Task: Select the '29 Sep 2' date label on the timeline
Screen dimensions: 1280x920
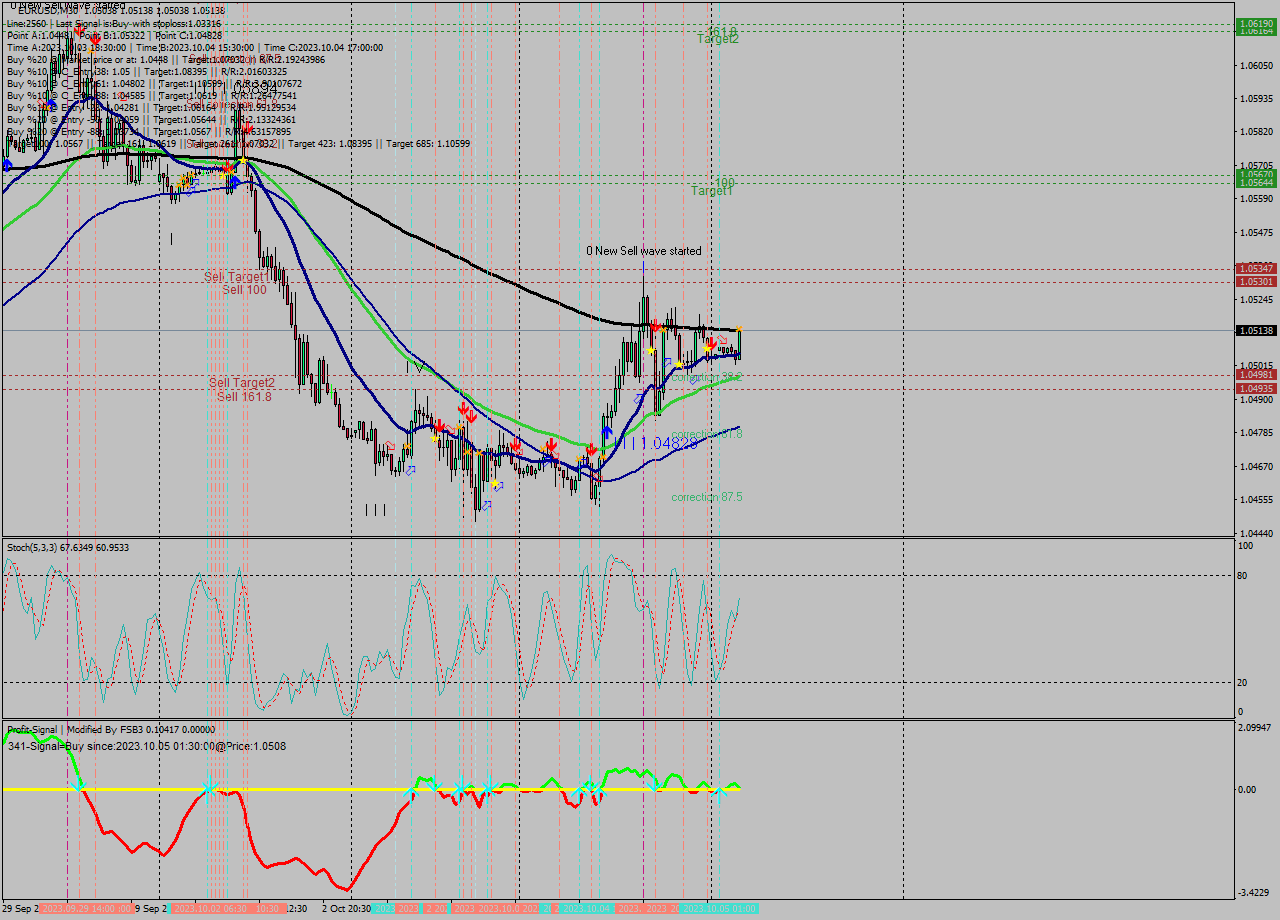Action: 20,908
